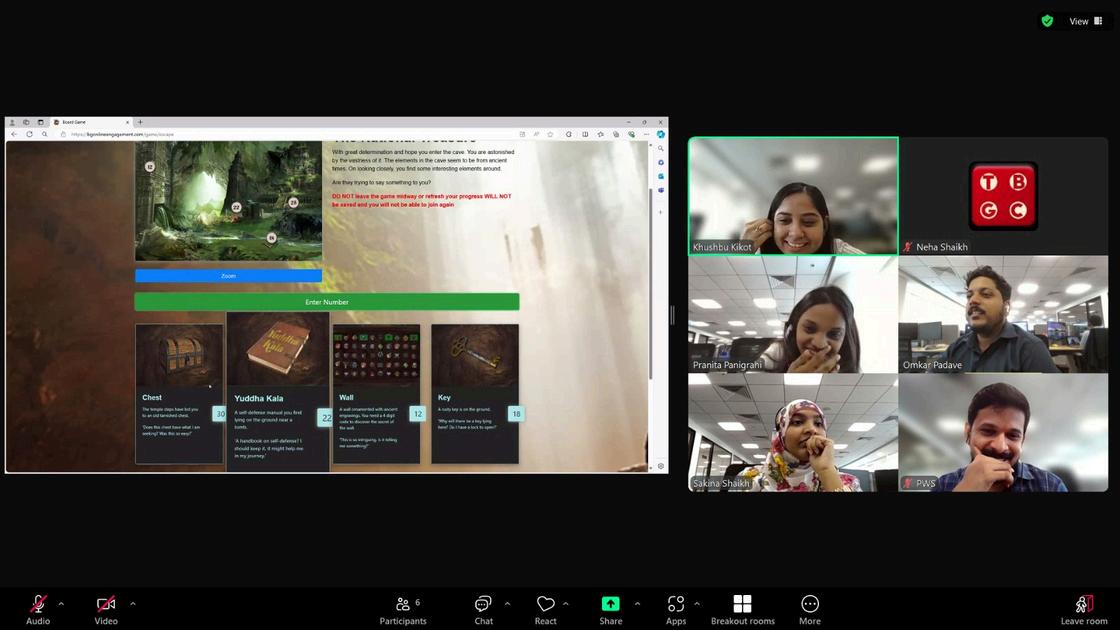Select Pranita Panigrahi's video tile
1120x630 pixels.
click(793, 314)
